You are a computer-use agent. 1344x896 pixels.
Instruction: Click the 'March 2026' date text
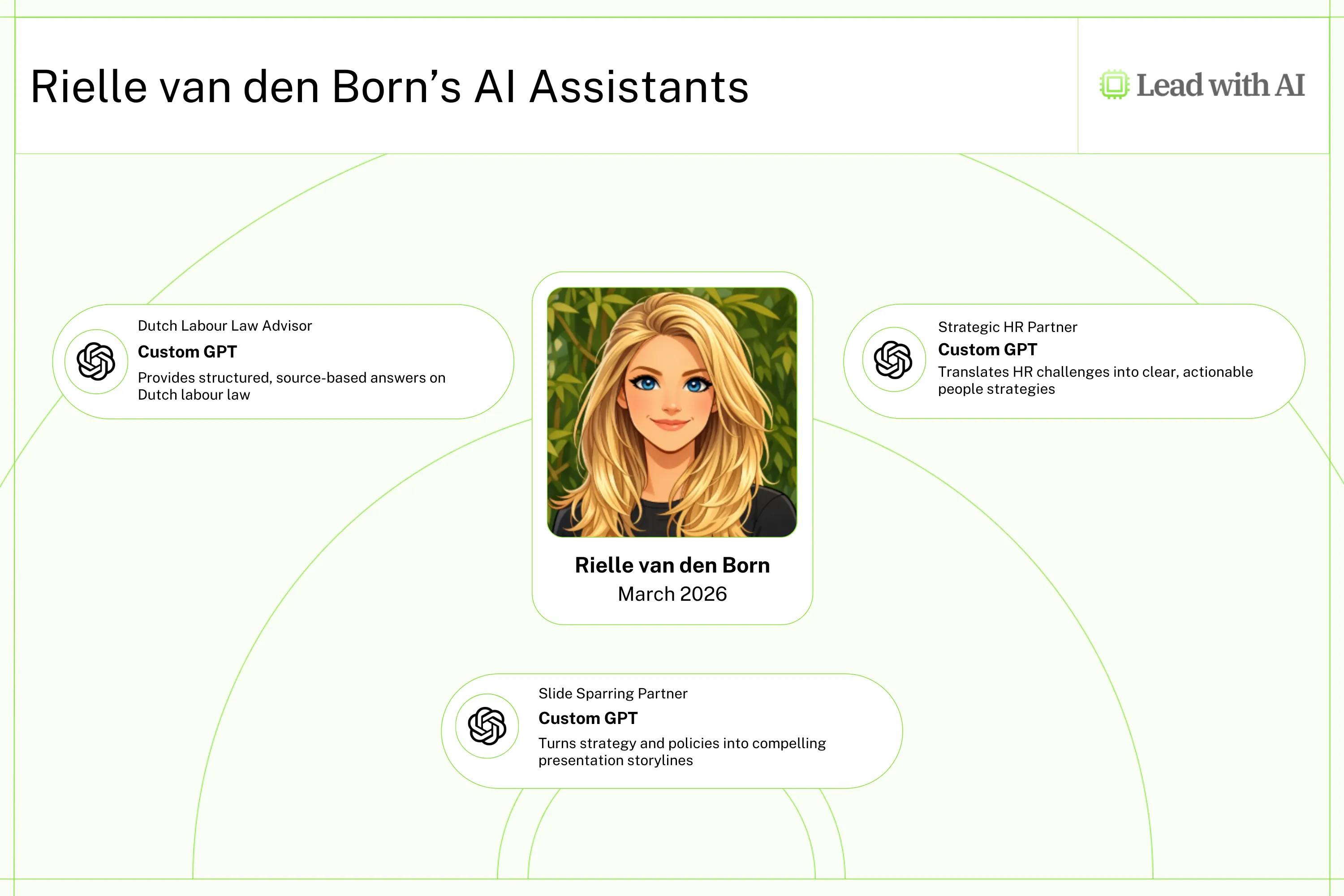(672, 594)
